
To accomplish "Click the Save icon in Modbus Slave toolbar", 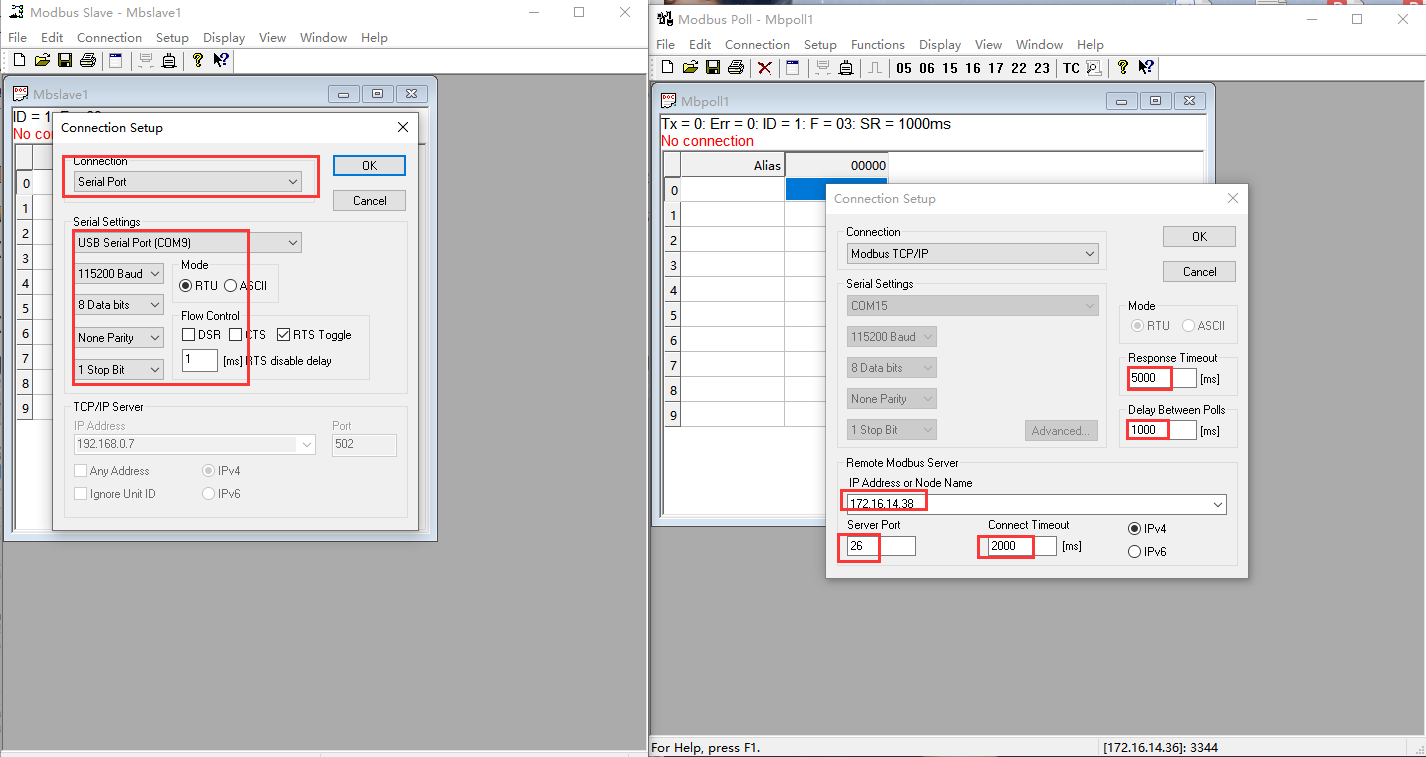I will click(65, 61).
